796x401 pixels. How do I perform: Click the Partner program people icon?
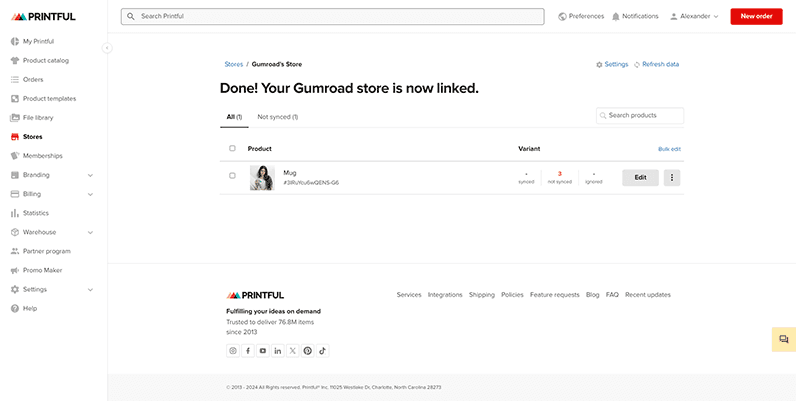click(x=15, y=251)
